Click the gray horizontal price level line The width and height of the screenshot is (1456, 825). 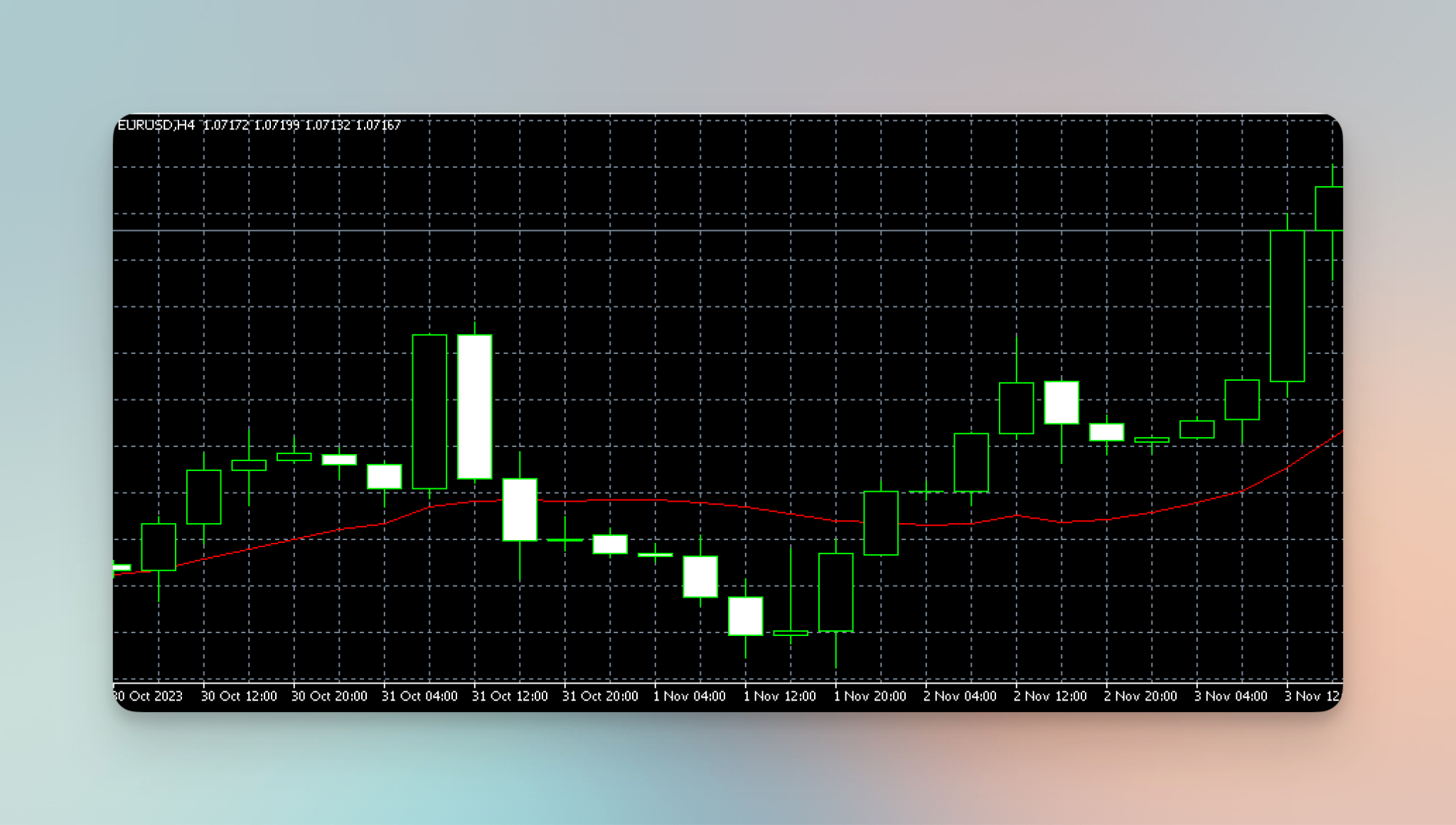pos(711,231)
